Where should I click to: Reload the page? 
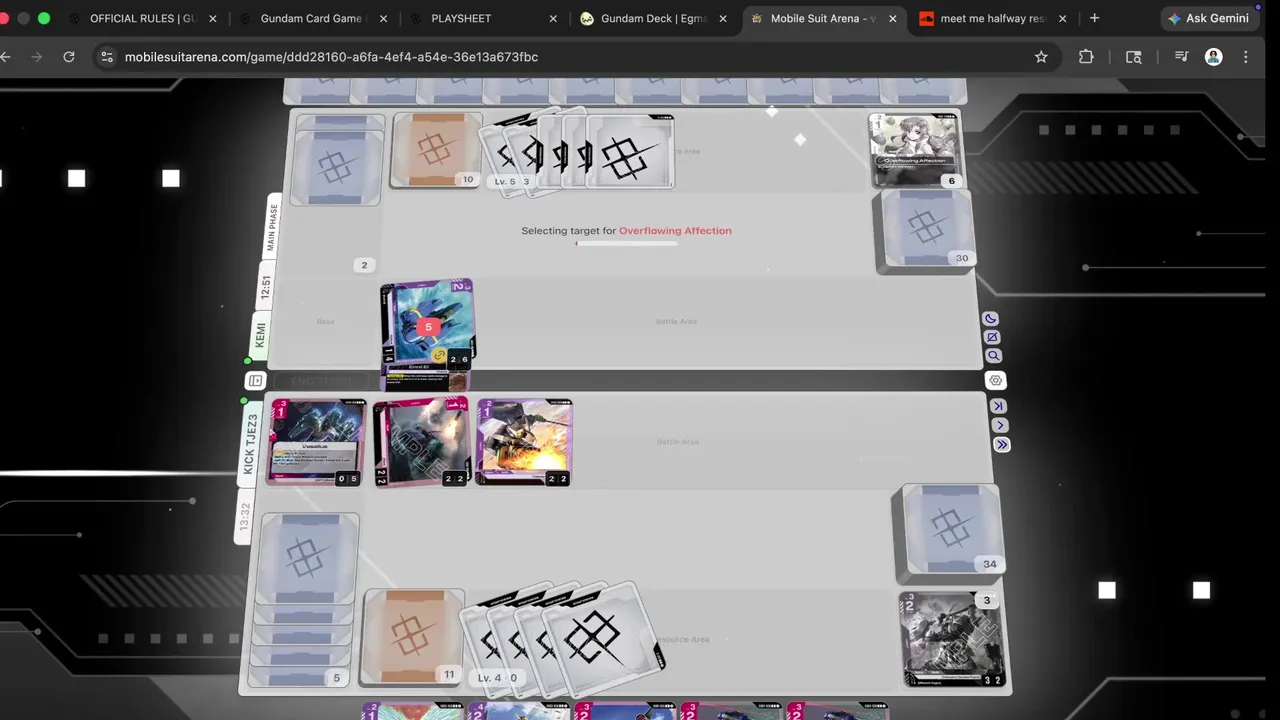[69, 57]
